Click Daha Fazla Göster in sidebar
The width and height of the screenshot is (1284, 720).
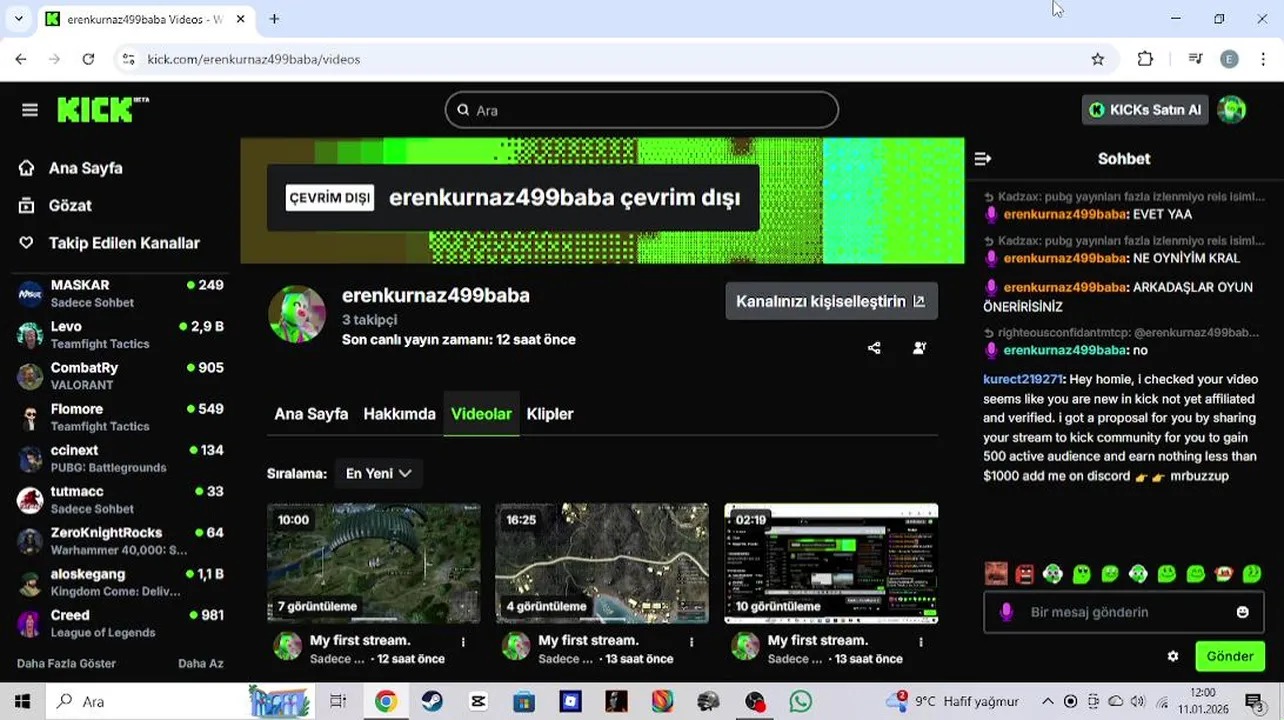point(66,664)
